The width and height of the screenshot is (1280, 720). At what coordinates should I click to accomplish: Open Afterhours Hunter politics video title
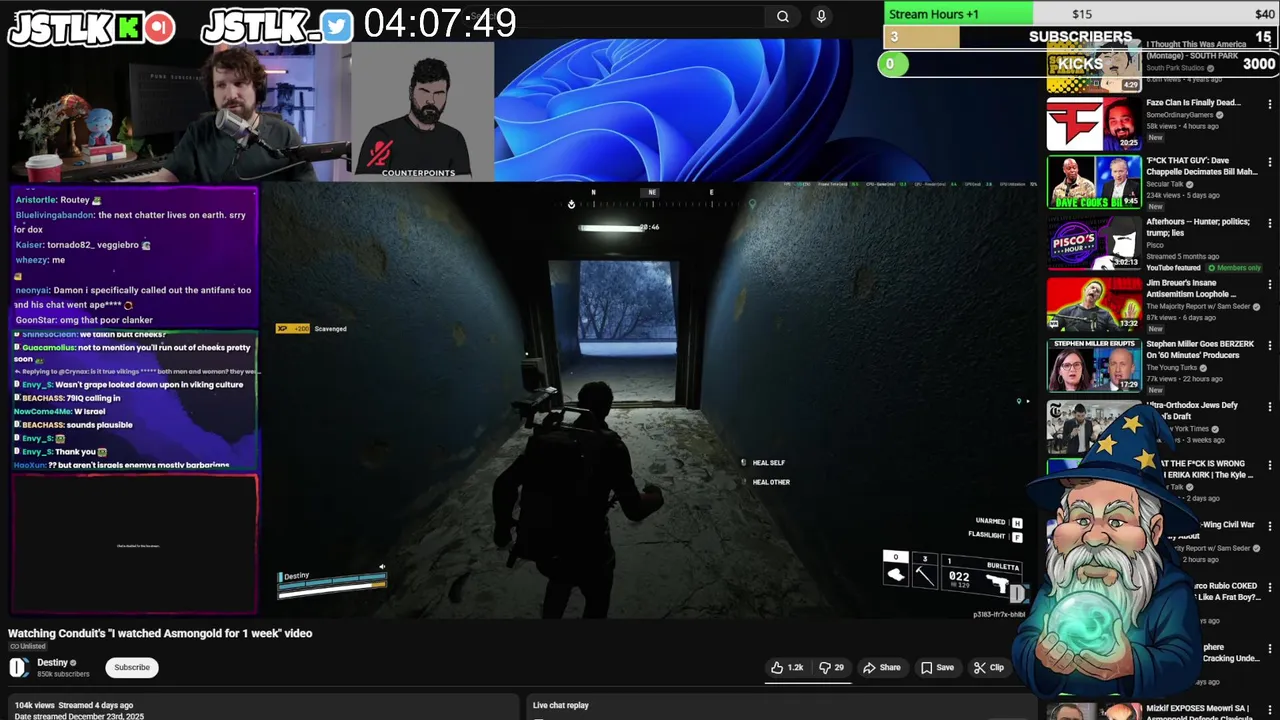tap(1198, 227)
